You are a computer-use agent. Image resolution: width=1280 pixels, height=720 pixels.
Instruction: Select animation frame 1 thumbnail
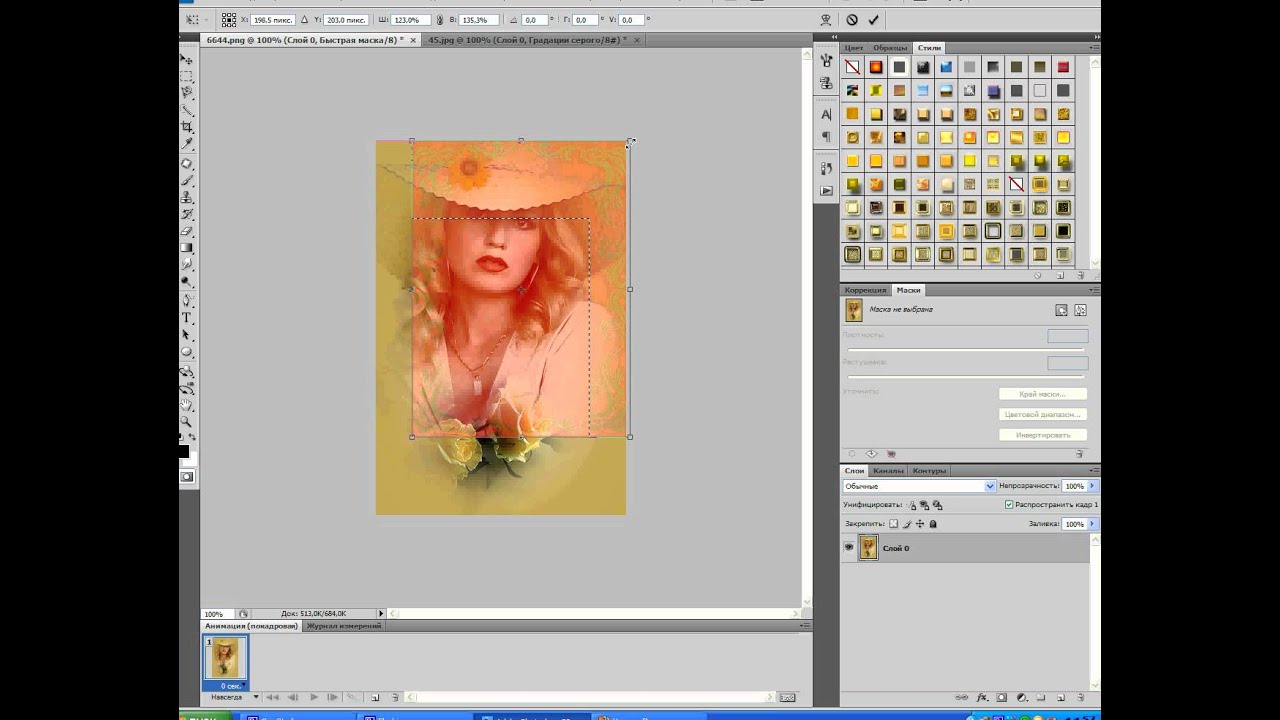click(225, 659)
